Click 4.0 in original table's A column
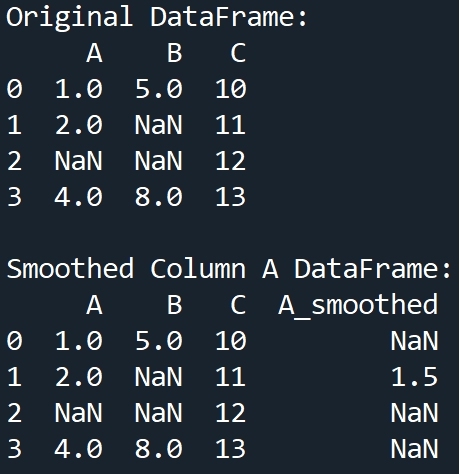 point(79,197)
